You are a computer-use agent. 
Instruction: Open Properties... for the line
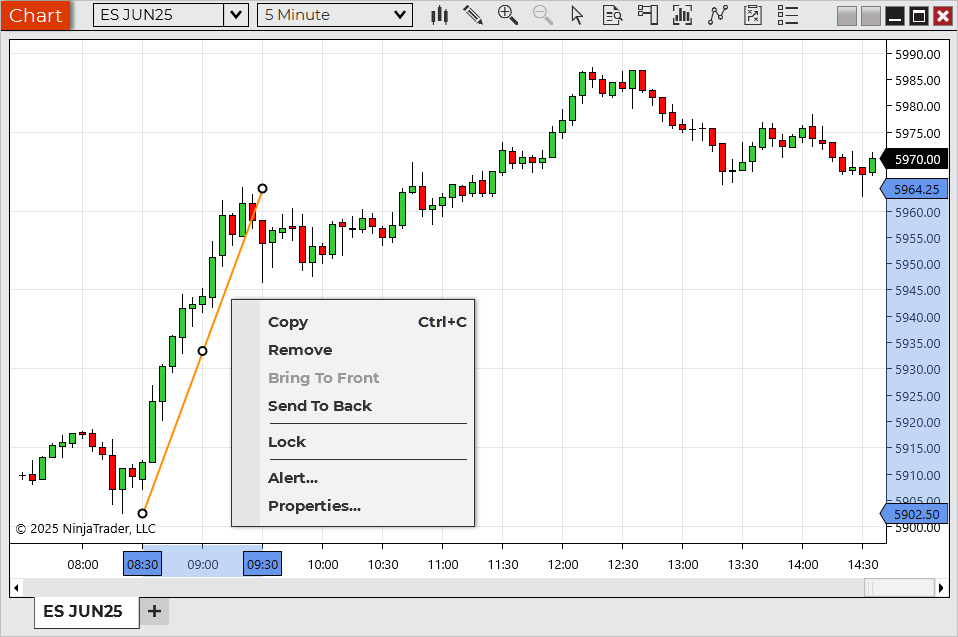(x=314, y=506)
